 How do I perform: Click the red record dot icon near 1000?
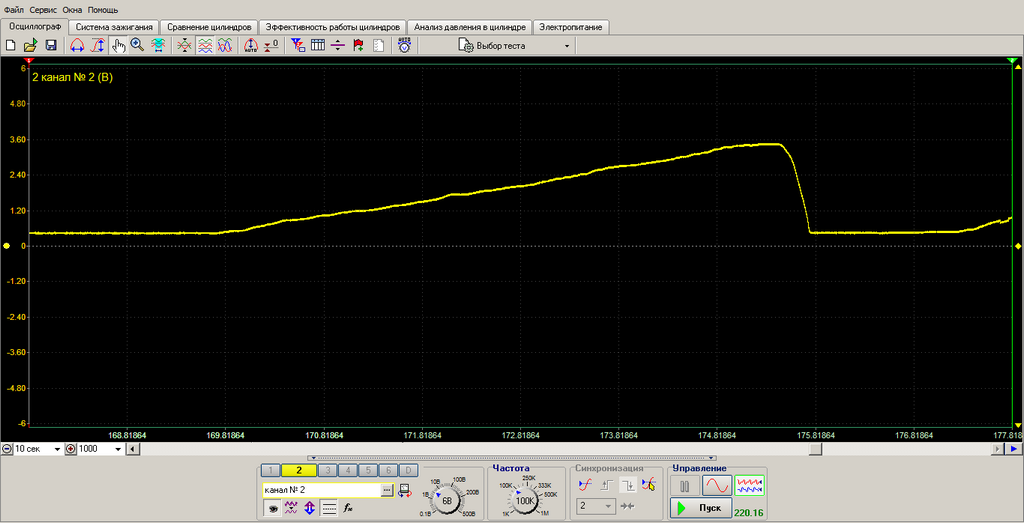pyautogui.click(x=70, y=449)
